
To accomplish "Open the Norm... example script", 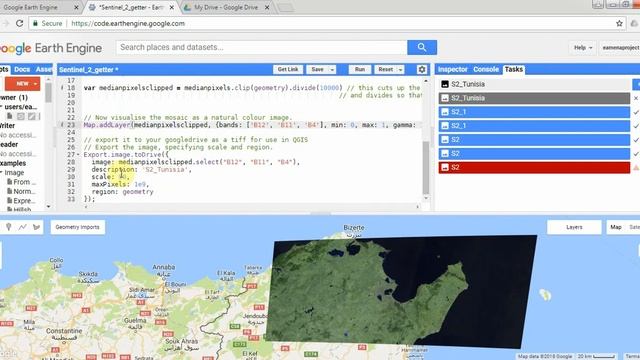I will click(22, 191).
